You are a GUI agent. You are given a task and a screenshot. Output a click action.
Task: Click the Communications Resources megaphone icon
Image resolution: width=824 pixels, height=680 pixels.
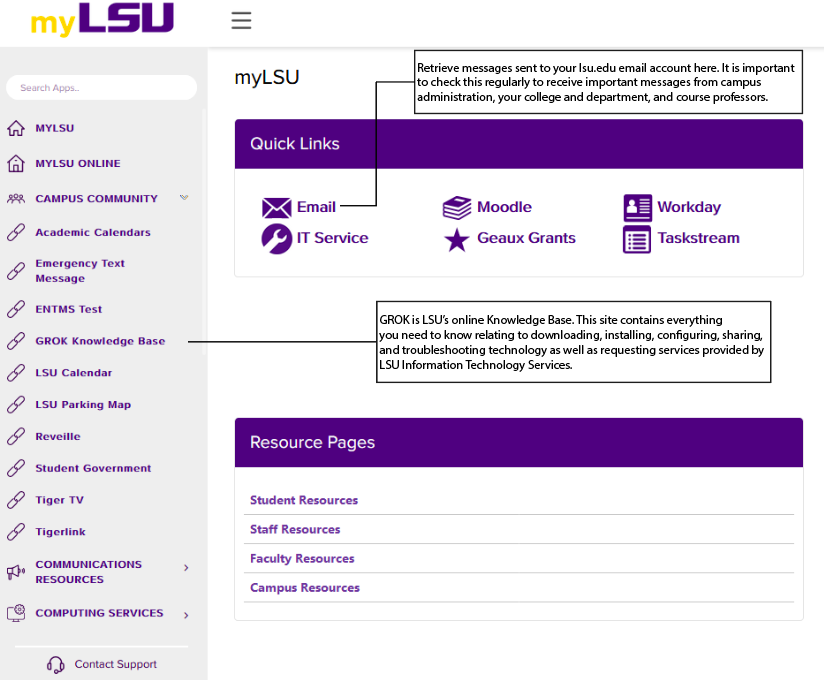pyautogui.click(x=16, y=572)
